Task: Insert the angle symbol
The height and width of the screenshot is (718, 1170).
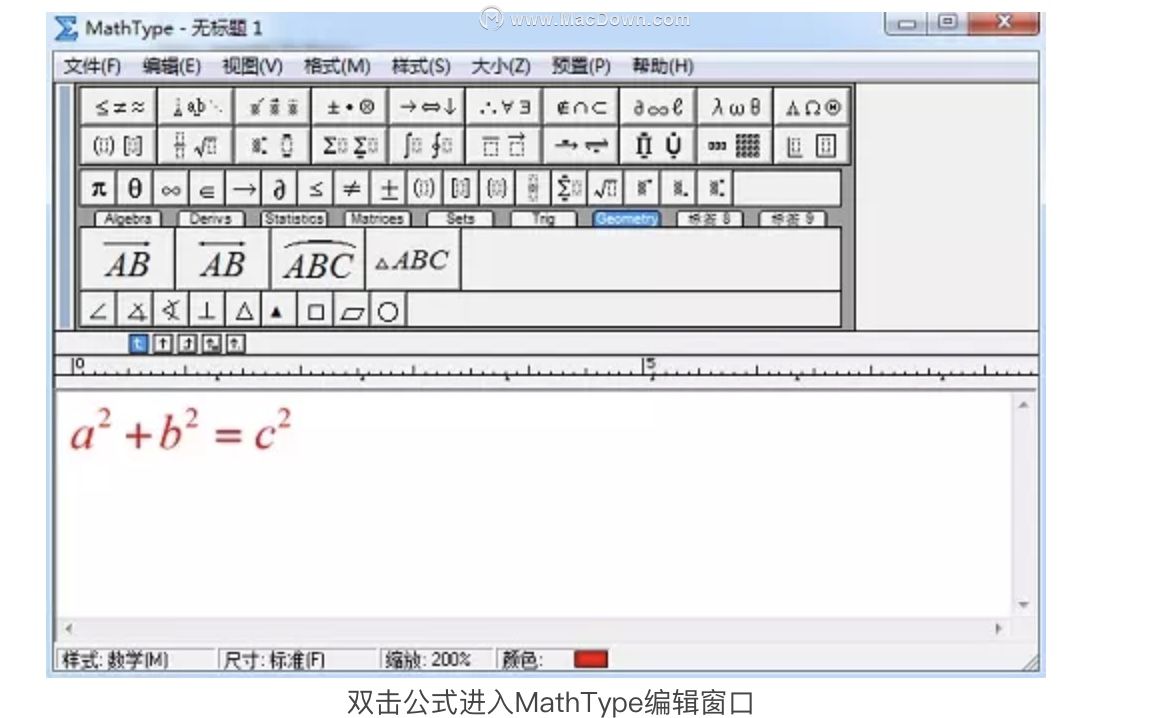Action: pos(98,310)
